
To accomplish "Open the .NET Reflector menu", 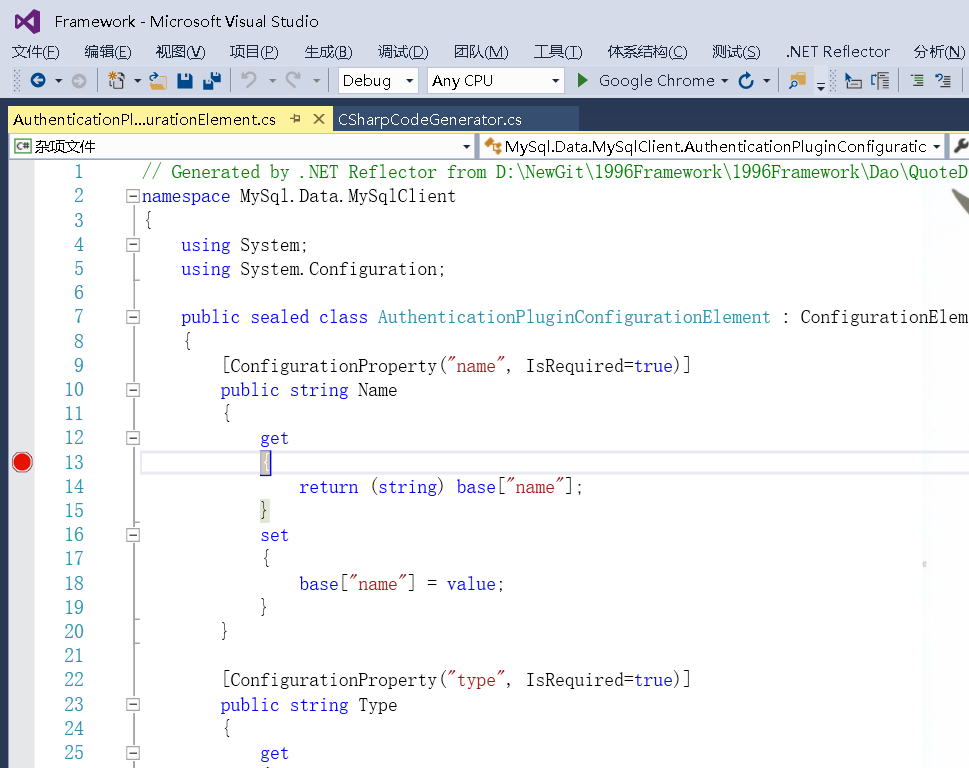I will [x=837, y=52].
